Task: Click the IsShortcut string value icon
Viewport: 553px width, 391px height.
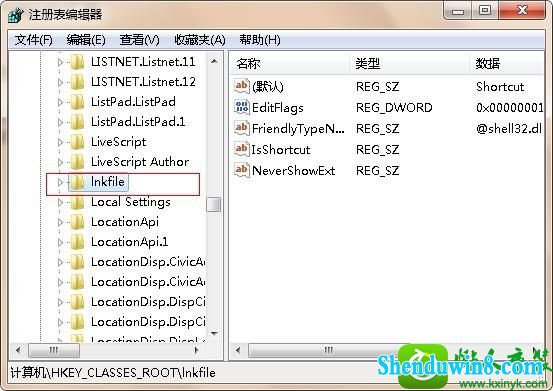Action: (x=242, y=149)
